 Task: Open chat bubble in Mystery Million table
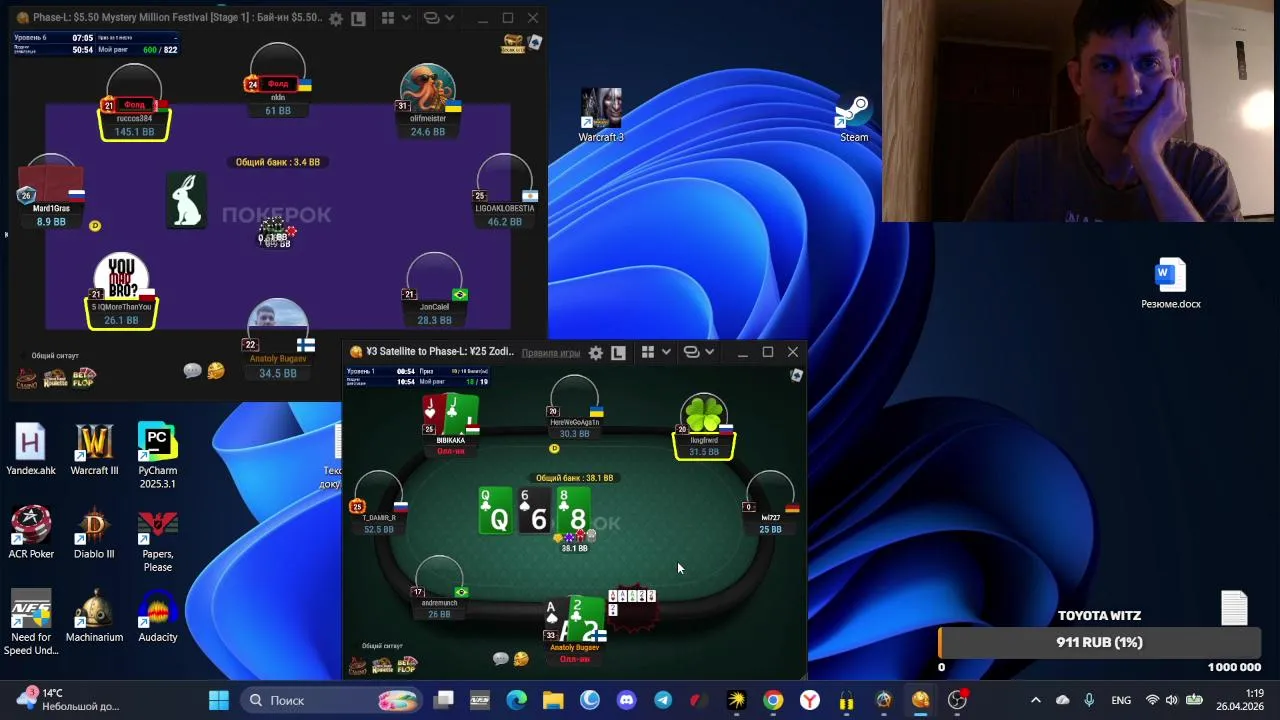192,371
